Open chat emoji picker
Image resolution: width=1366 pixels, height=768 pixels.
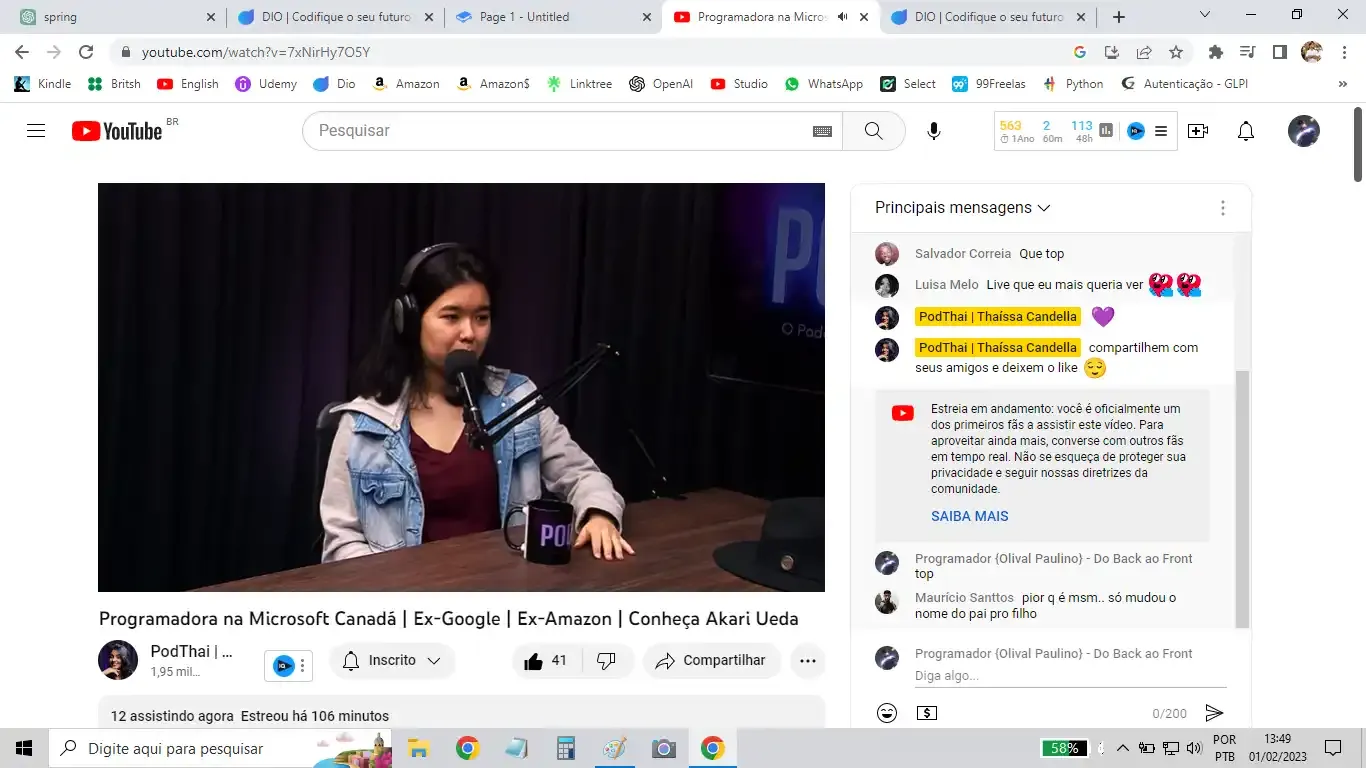pyautogui.click(x=886, y=713)
